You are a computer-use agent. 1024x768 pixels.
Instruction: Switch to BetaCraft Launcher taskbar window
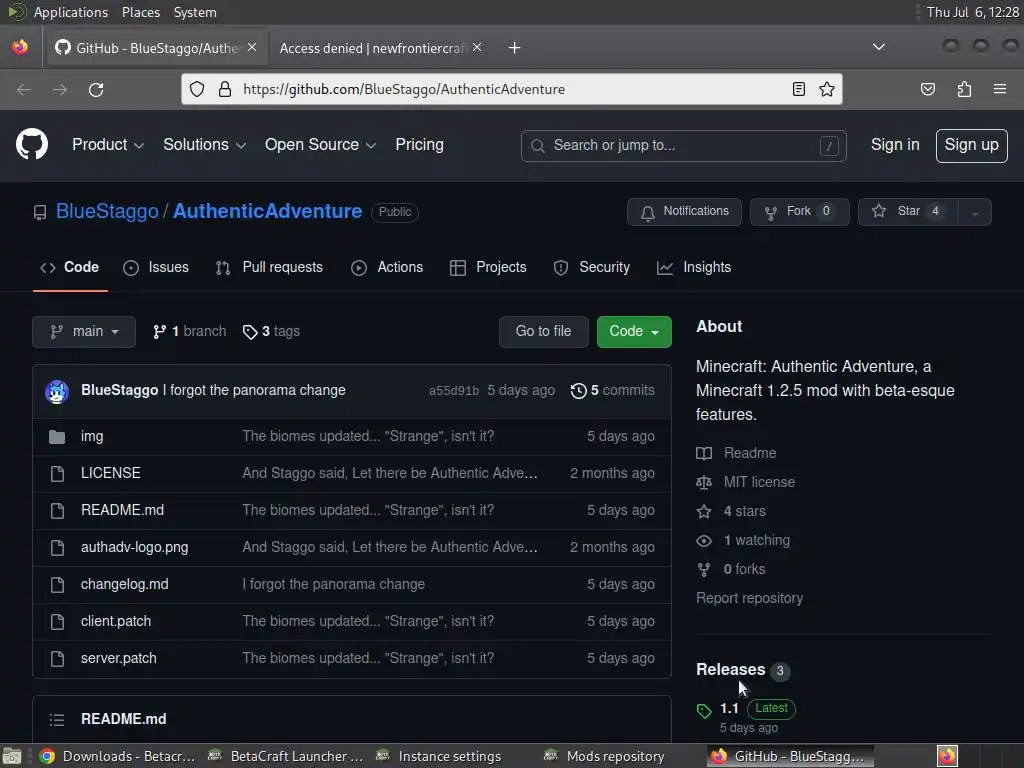(285, 756)
